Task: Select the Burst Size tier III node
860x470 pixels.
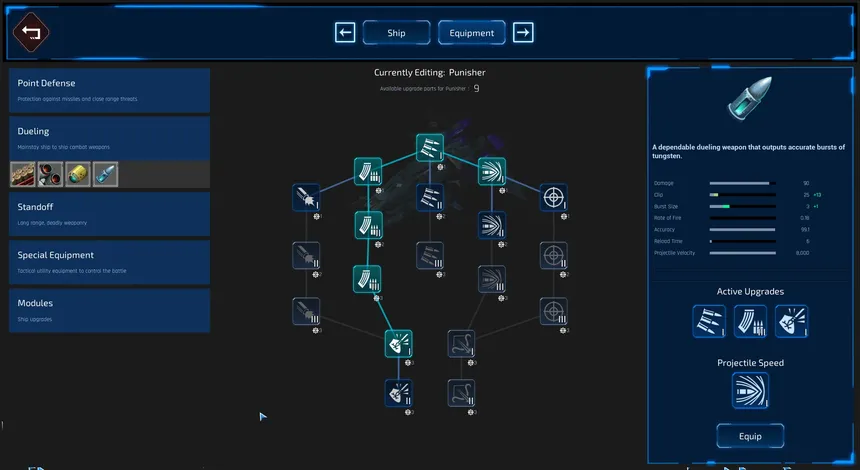Action: (430, 256)
